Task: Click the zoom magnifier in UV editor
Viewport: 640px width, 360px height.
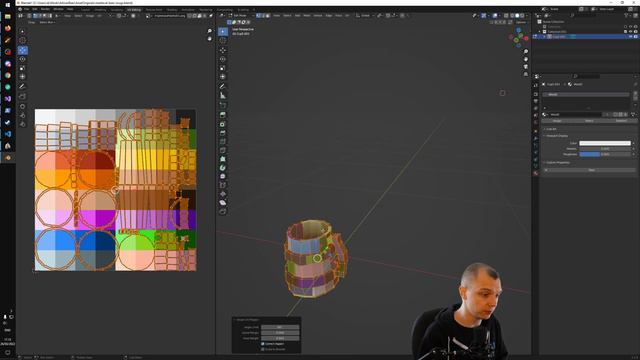Action: (209, 31)
